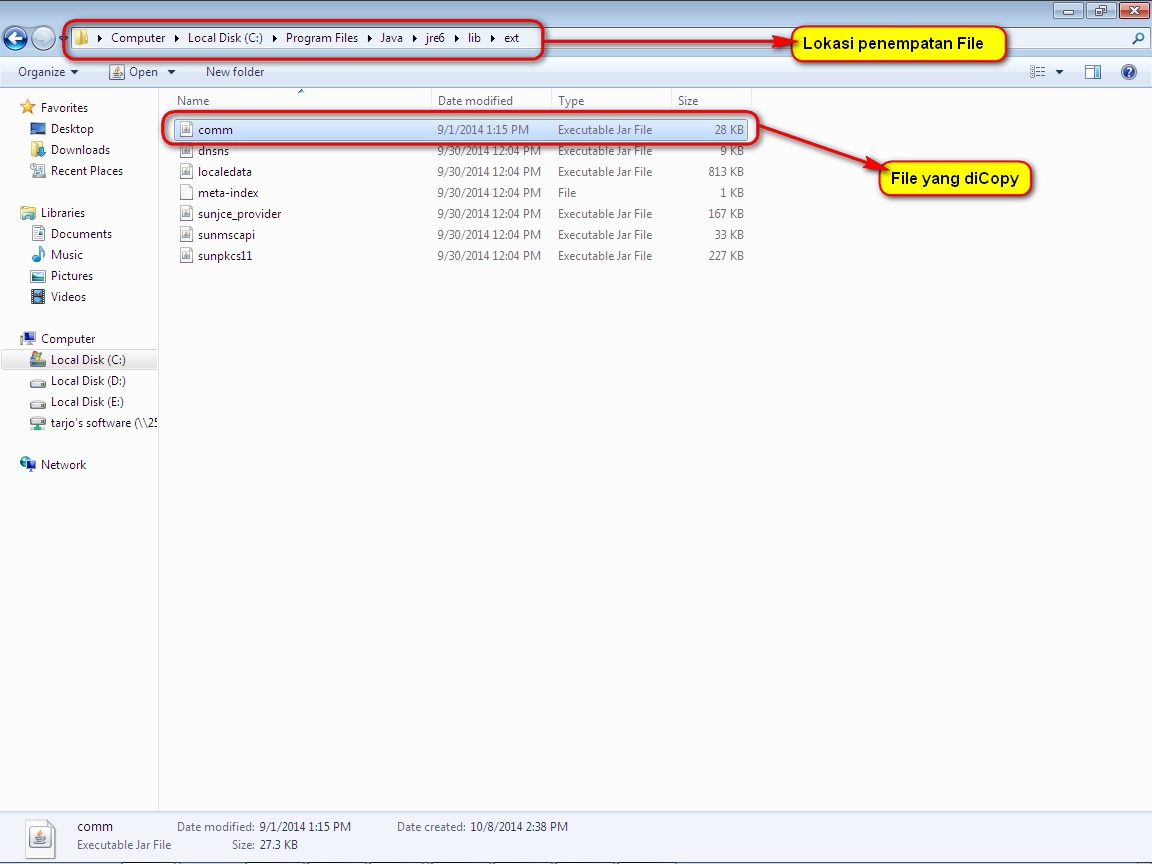
Task: Click the Java jar icon in details pane
Action: click(40, 838)
